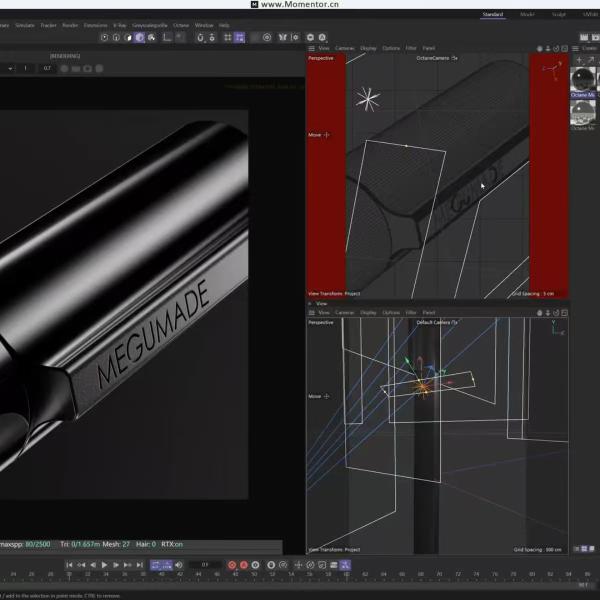600x600 pixels.
Task: Open the Display menu of upper viewport
Action: point(368,48)
